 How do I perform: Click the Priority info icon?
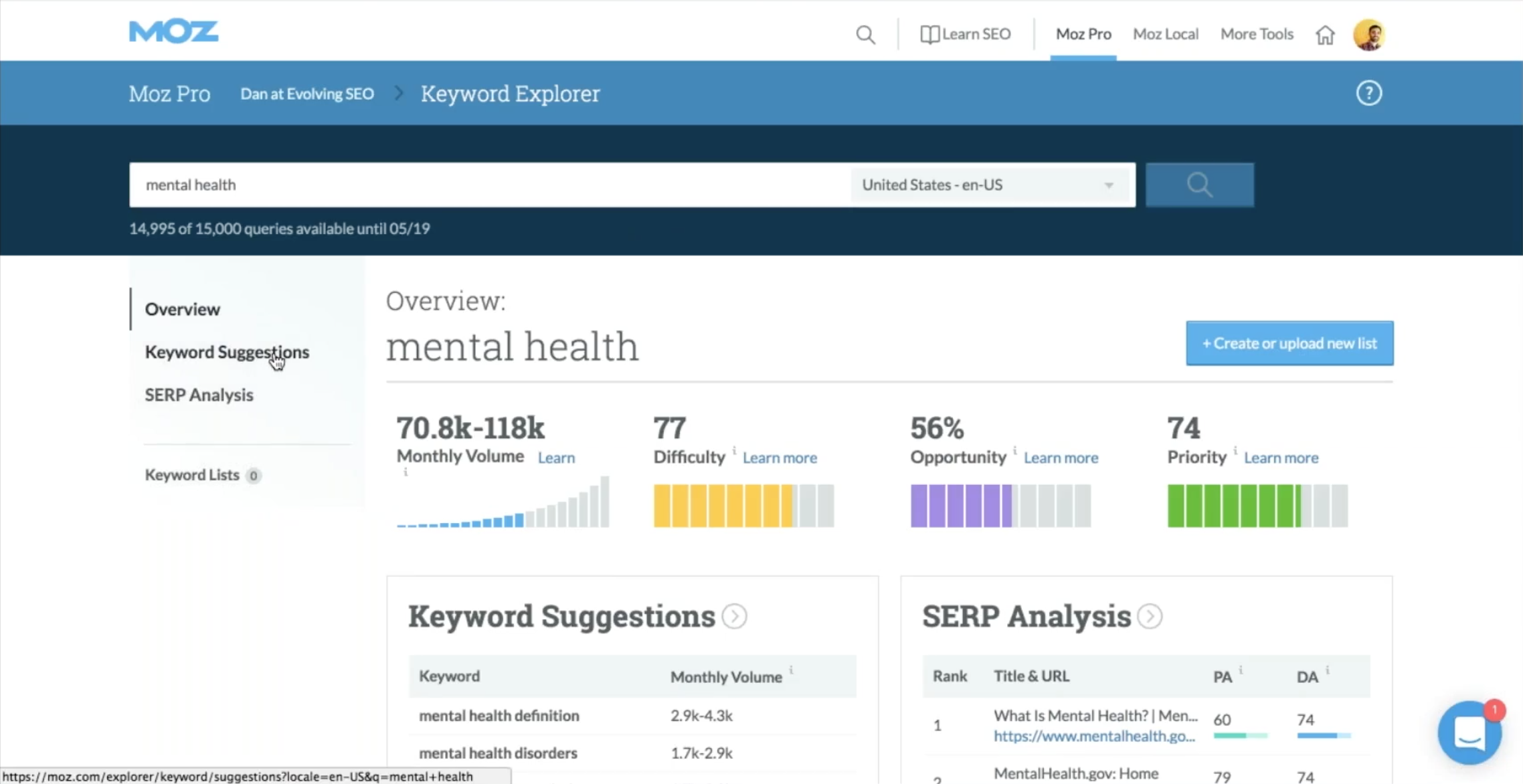pyautogui.click(x=1235, y=450)
